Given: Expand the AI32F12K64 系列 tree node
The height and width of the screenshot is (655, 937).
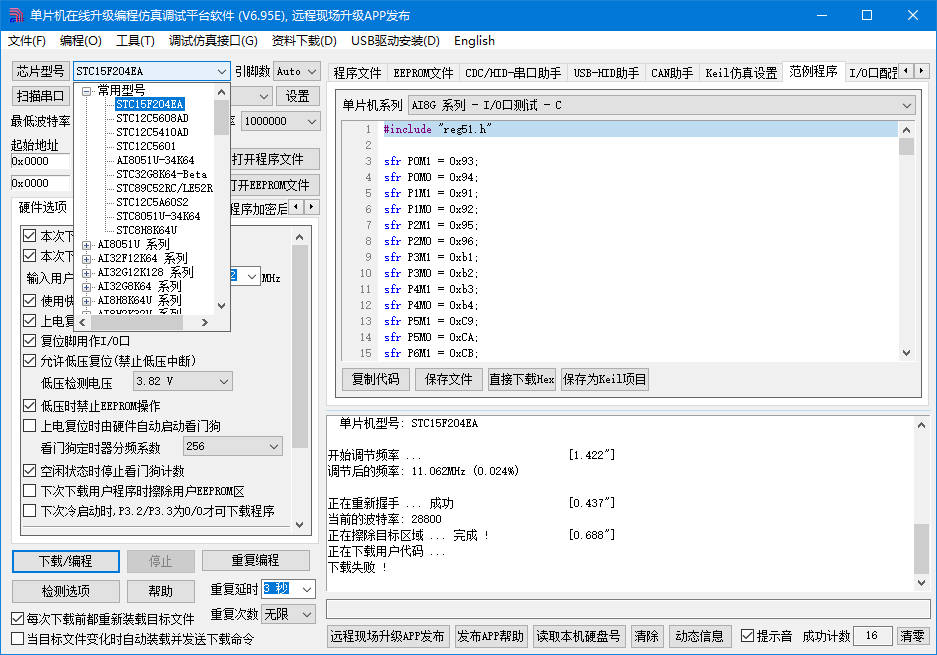Looking at the screenshot, I should coord(87,259).
